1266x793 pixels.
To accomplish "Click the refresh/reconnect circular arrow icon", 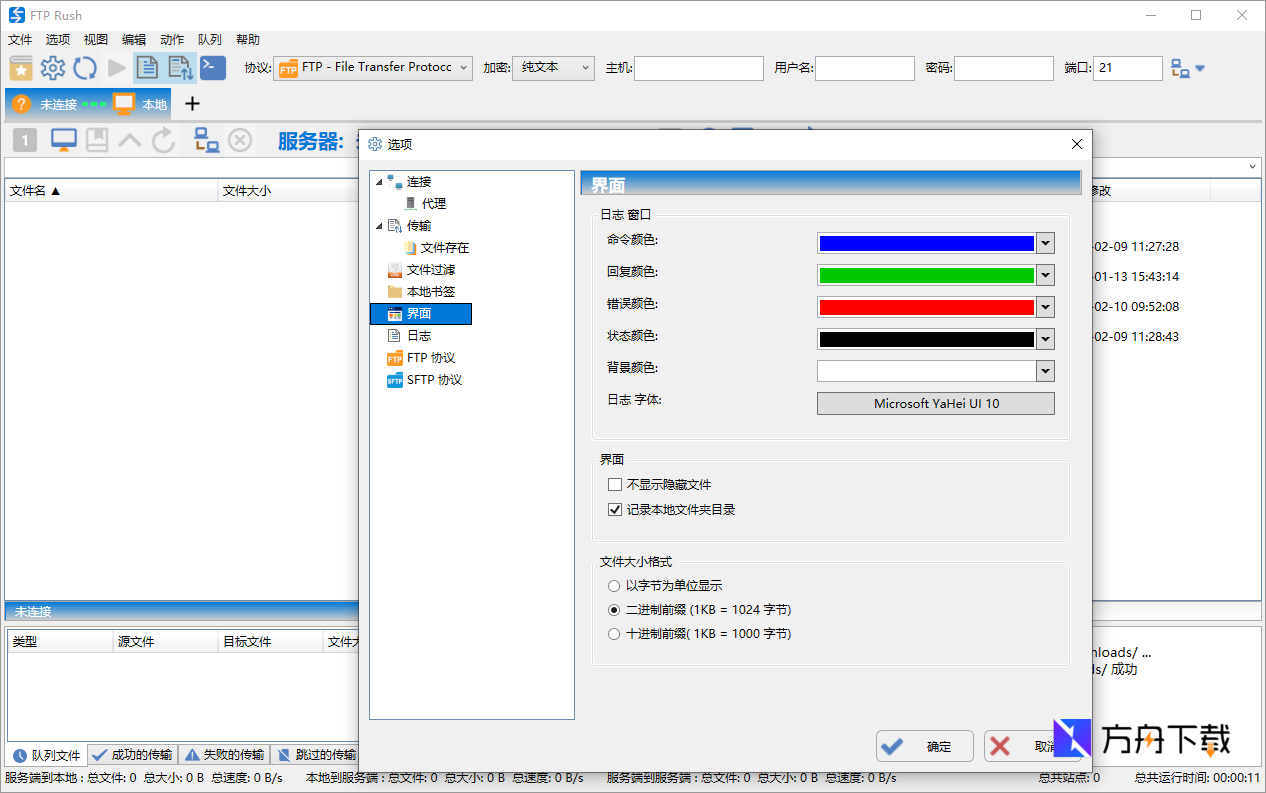I will click(85, 68).
